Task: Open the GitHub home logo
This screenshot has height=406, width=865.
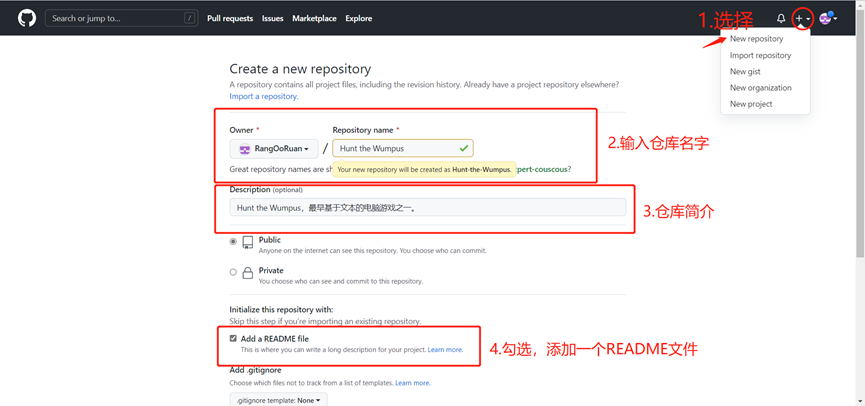Action: (x=26, y=18)
